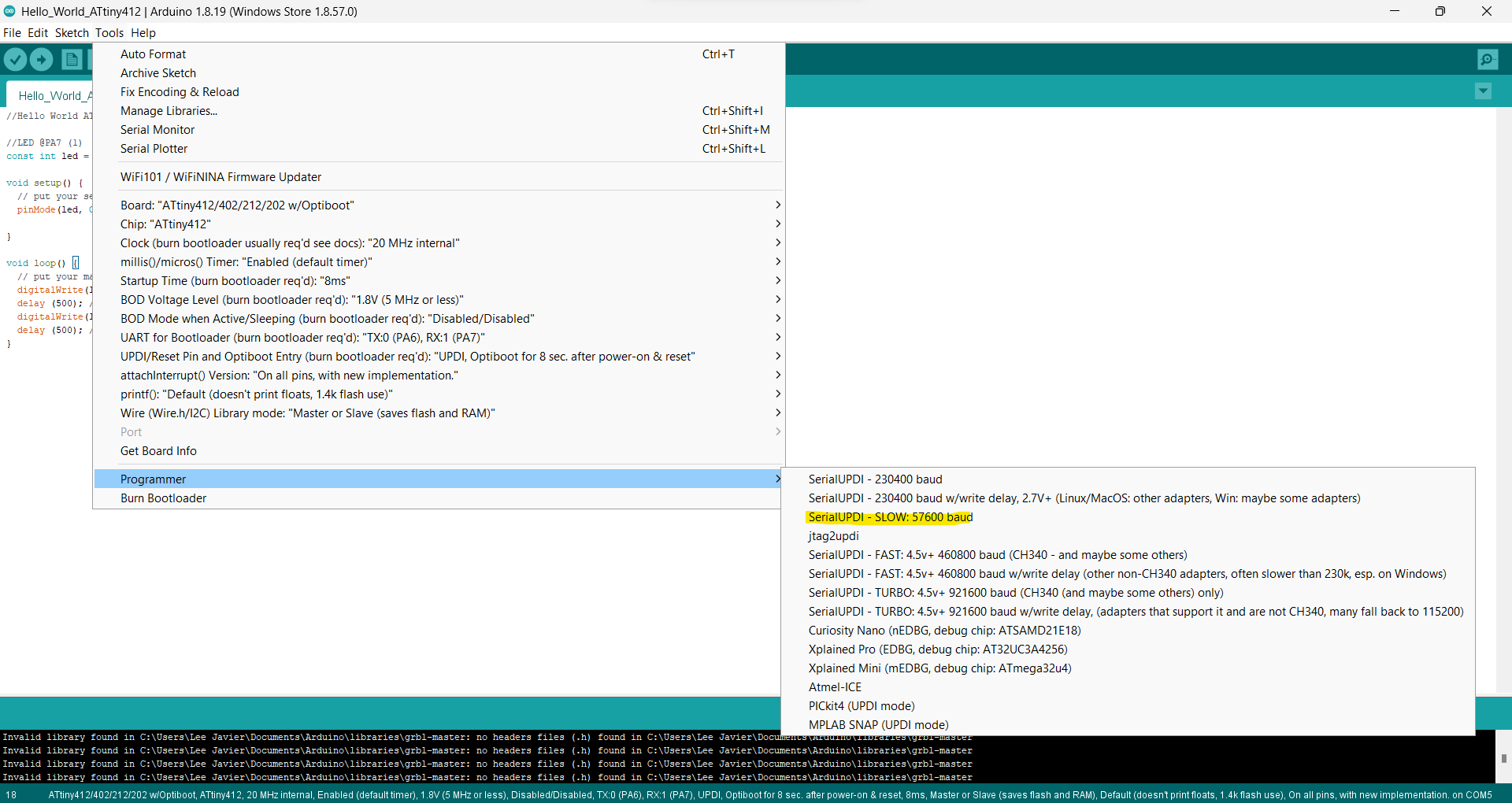Viewport: 1512px width, 803px height.
Task: Choose MPLAB SNAP (UPDI mode)
Action: [1128, 725]
